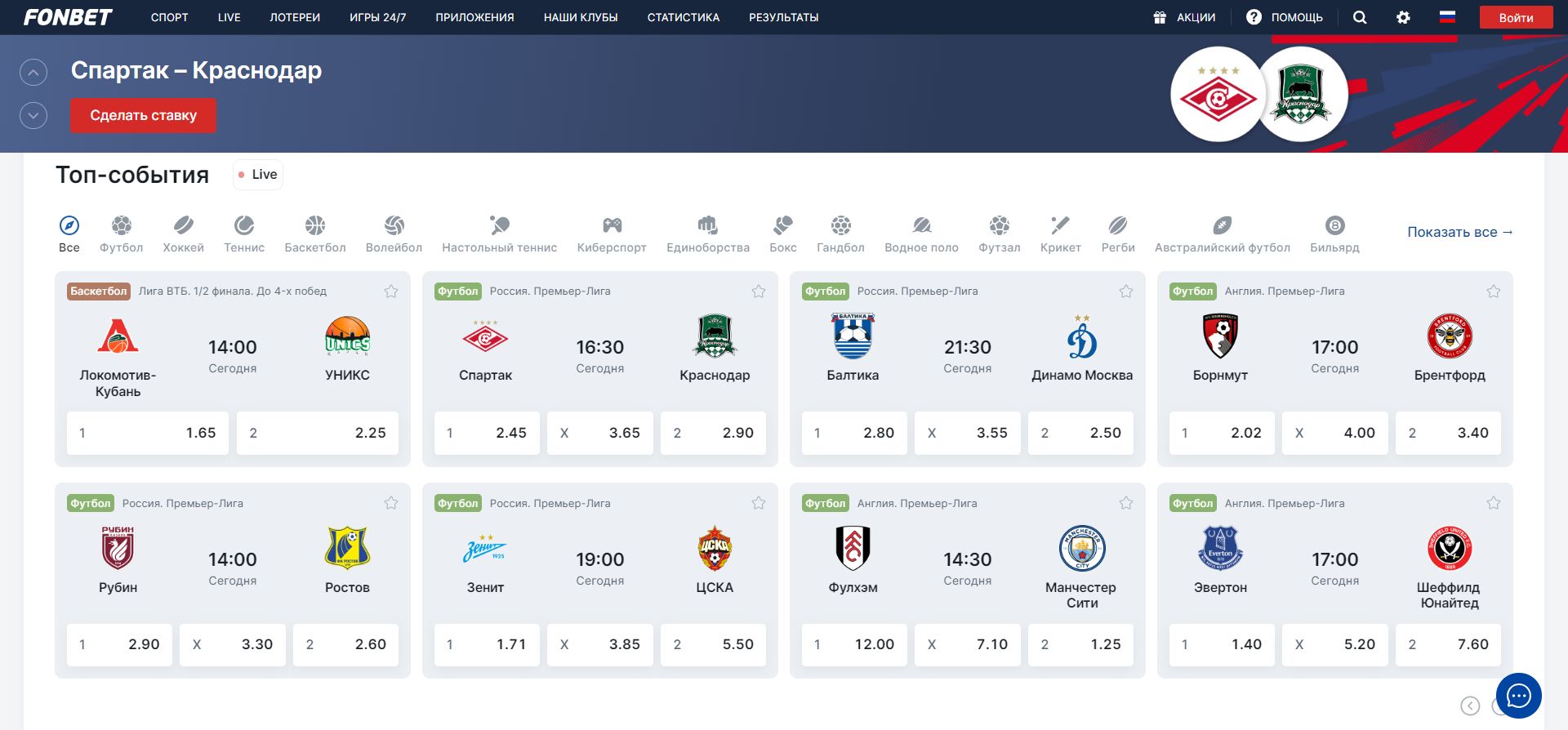Go to previous top events page arrow

point(1470,706)
